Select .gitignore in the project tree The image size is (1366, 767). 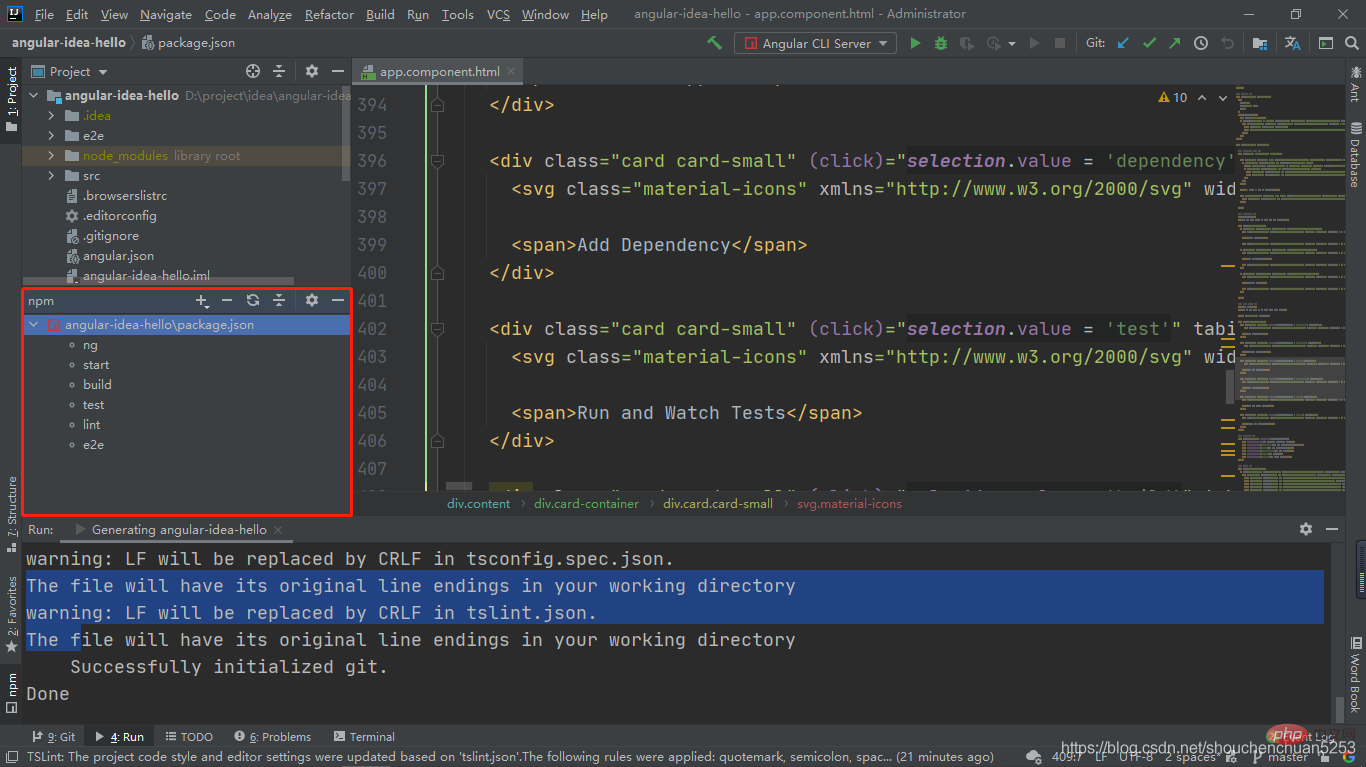pyautogui.click(x=111, y=236)
